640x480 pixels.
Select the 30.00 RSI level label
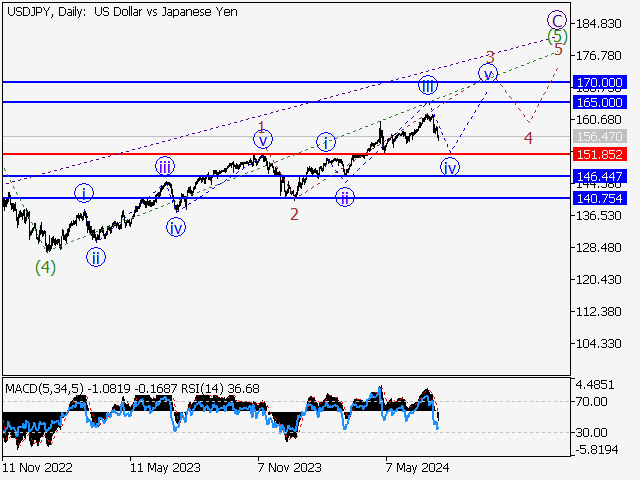coord(591,432)
